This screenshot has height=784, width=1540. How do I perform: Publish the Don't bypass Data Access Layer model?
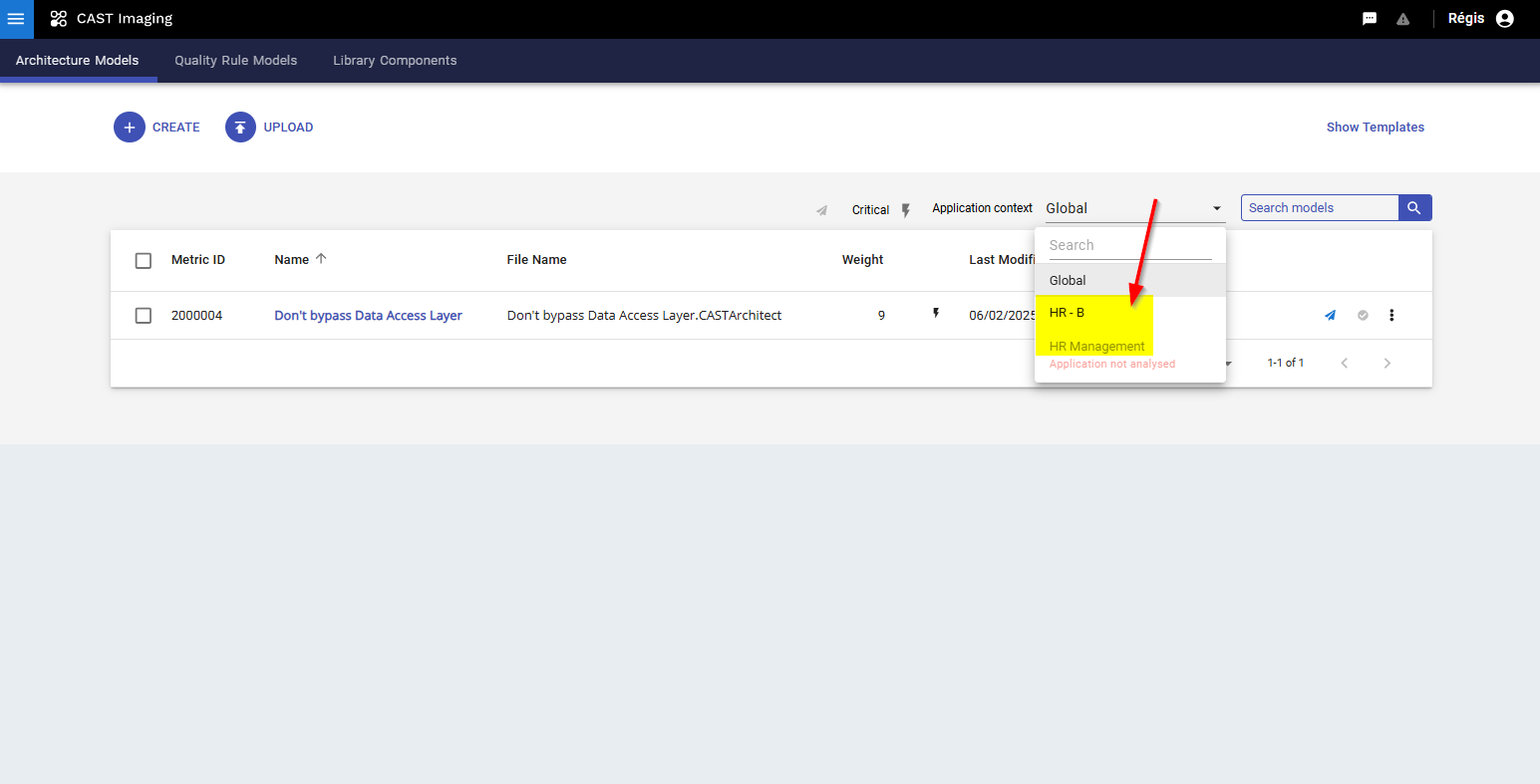(1330, 316)
